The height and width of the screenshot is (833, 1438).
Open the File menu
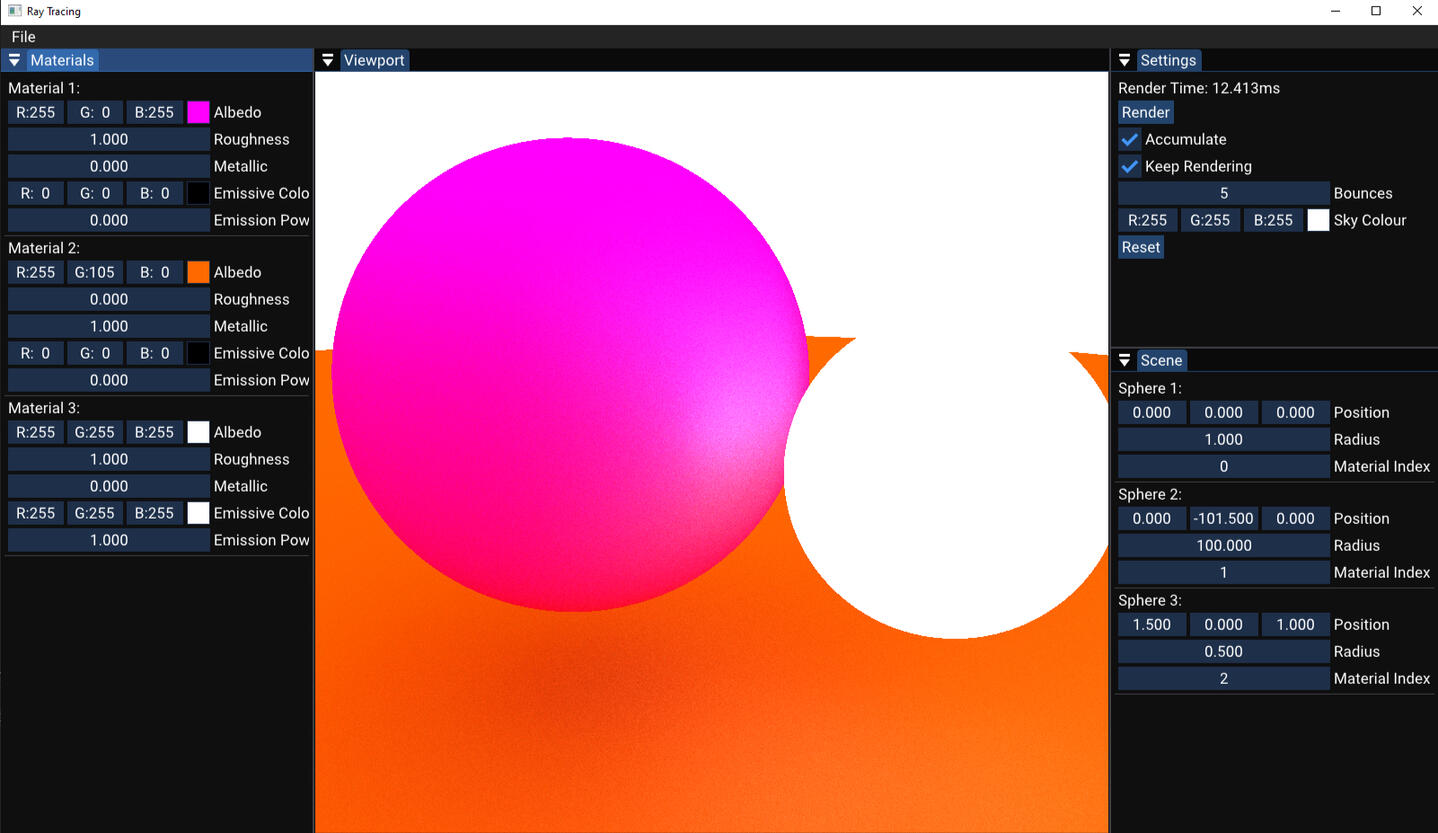pos(23,37)
